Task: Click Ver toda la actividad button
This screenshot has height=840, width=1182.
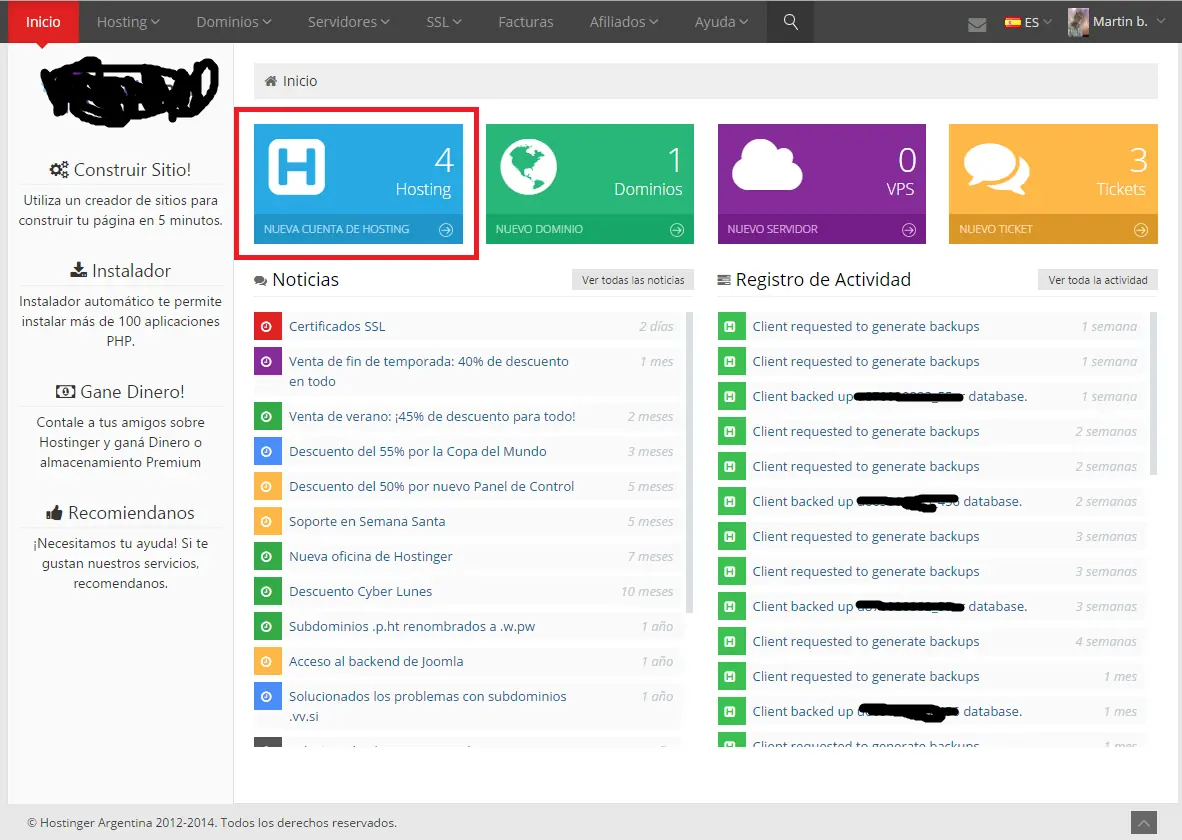Action: [x=1098, y=280]
